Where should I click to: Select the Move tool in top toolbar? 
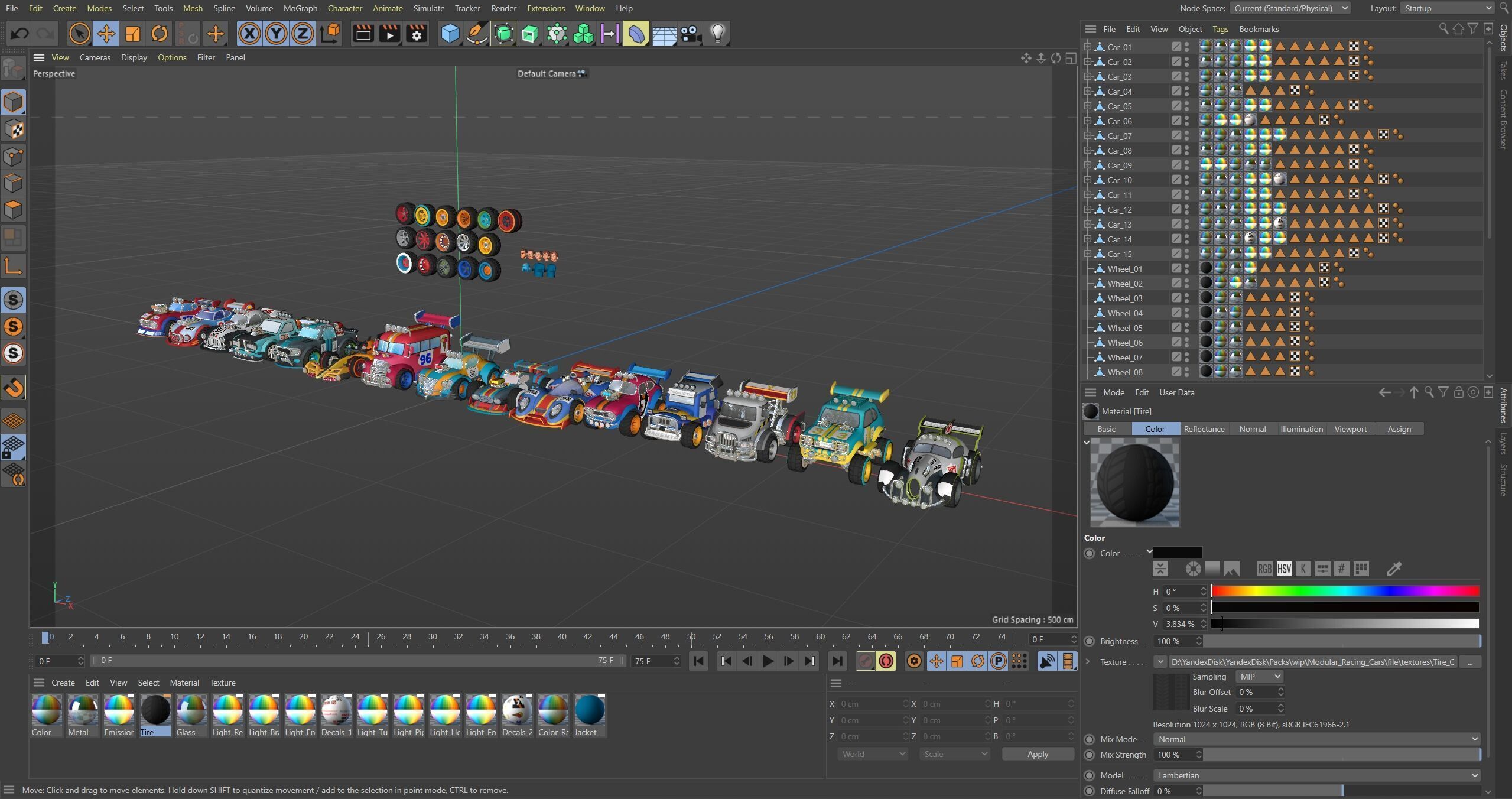pyautogui.click(x=106, y=34)
